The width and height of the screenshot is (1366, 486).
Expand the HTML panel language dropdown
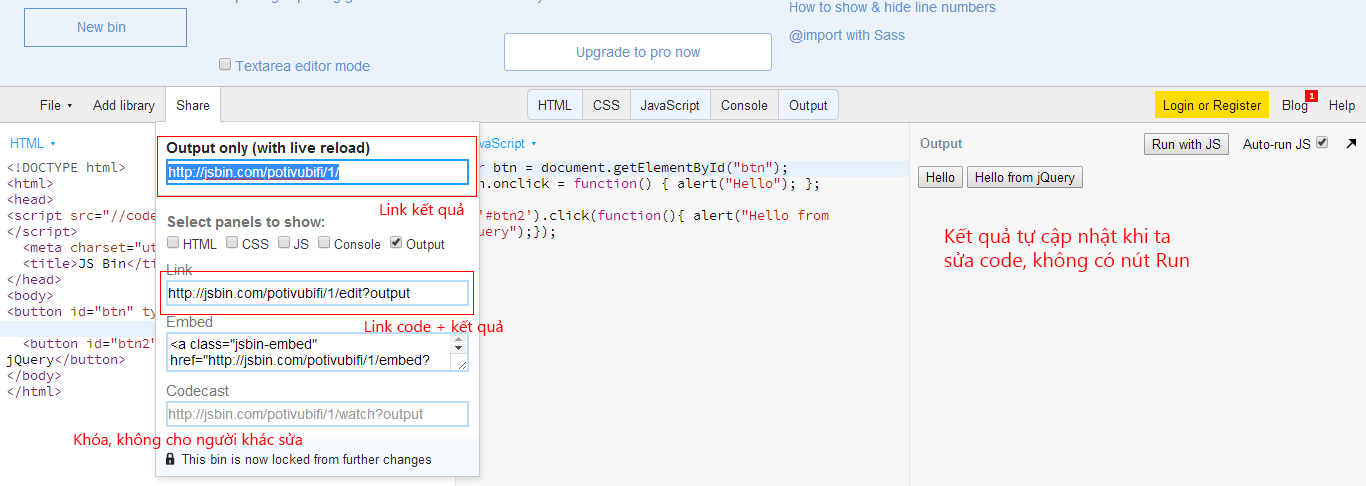[33, 143]
